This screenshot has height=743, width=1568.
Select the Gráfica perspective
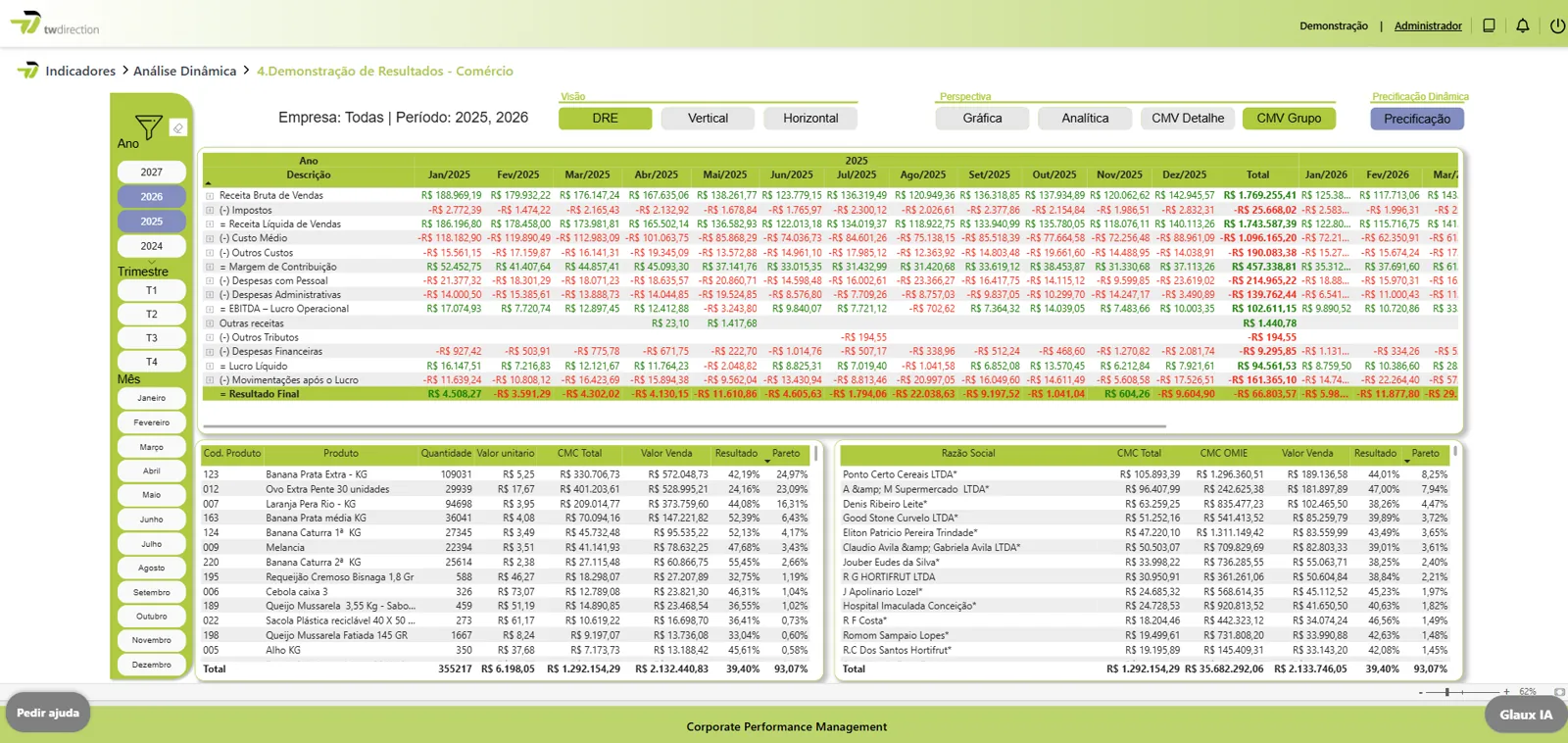(x=982, y=119)
